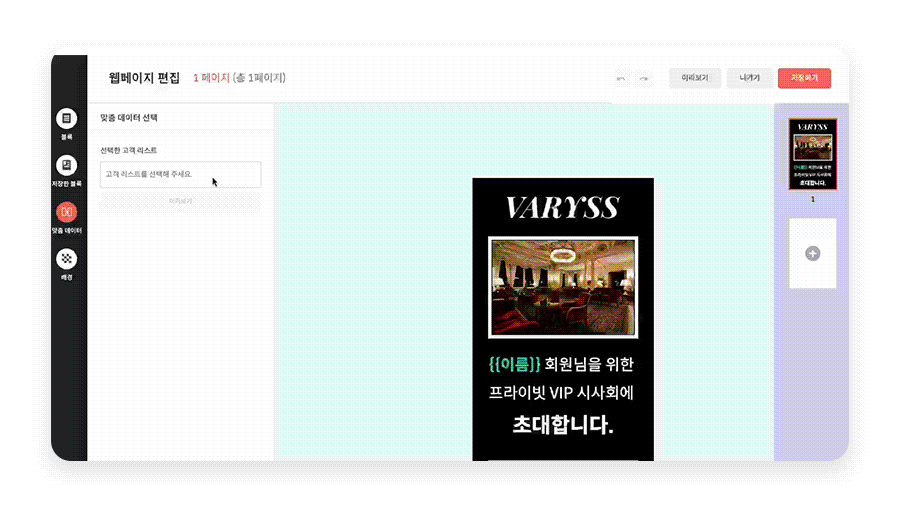Click the greyed 미리보기 button under customer list
The height and width of the screenshot is (506, 900).
(x=180, y=201)
